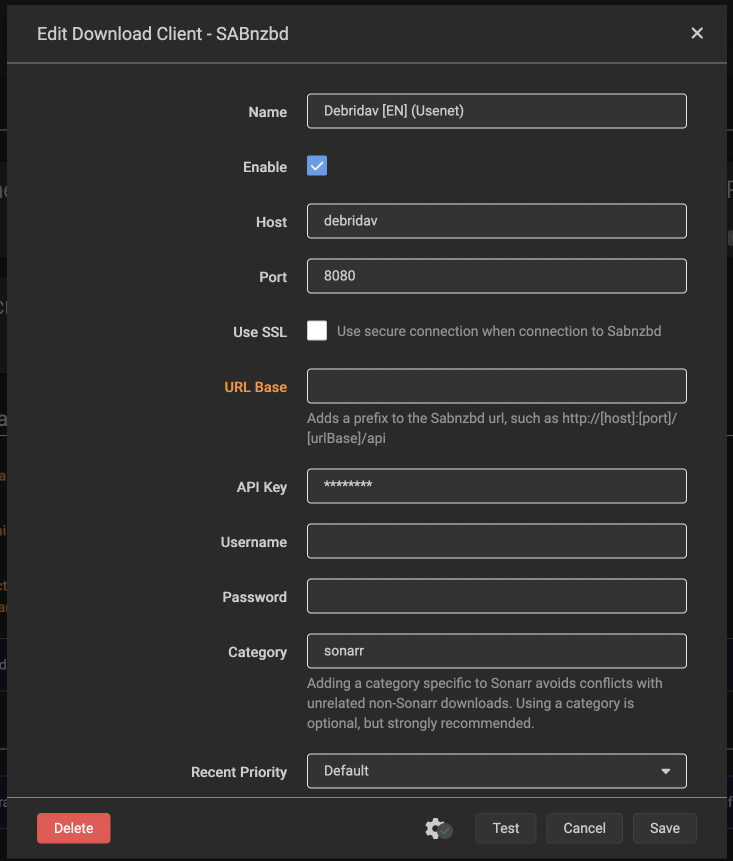733x861 pixels.
Task: Click into the Host field
Action: coord(496,221)
